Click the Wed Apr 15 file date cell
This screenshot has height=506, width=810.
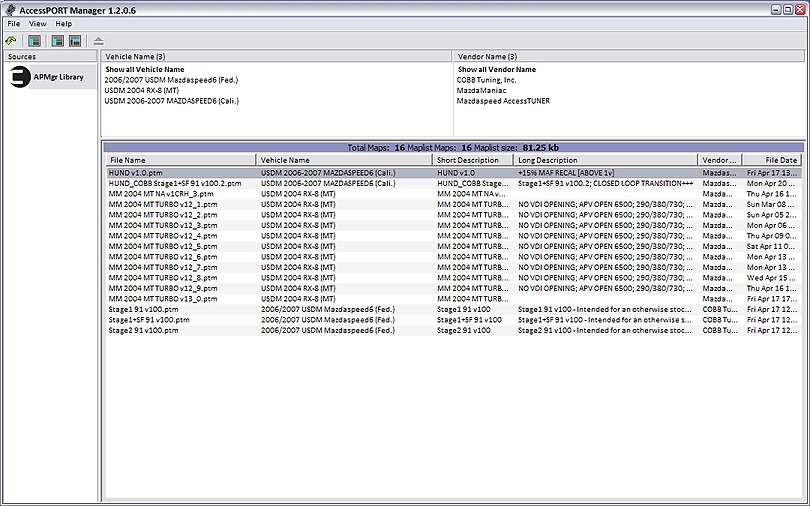click(x=773, y=278)
